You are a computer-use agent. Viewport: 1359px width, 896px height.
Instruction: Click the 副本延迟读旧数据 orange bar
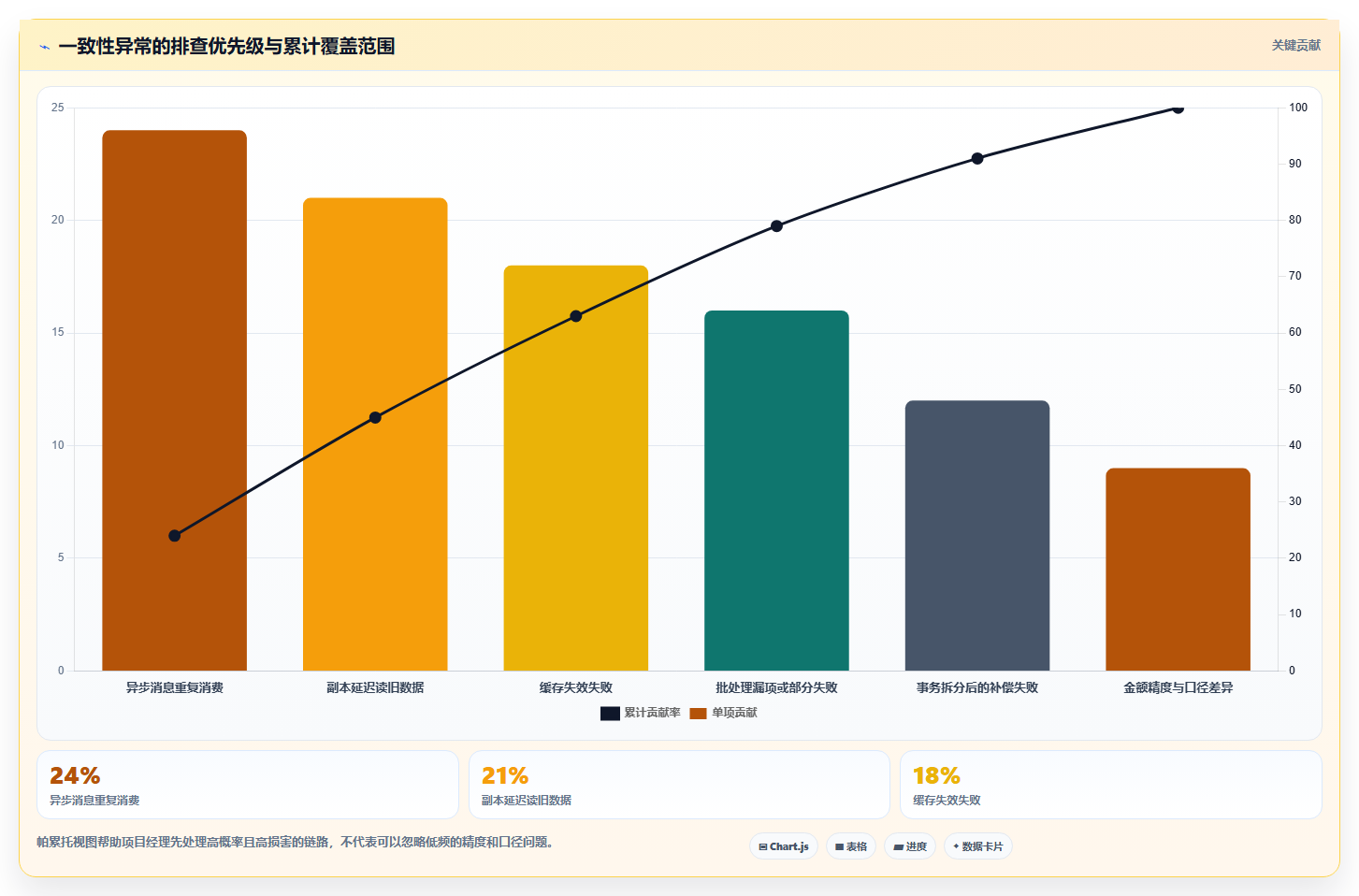tap(375, 434)
